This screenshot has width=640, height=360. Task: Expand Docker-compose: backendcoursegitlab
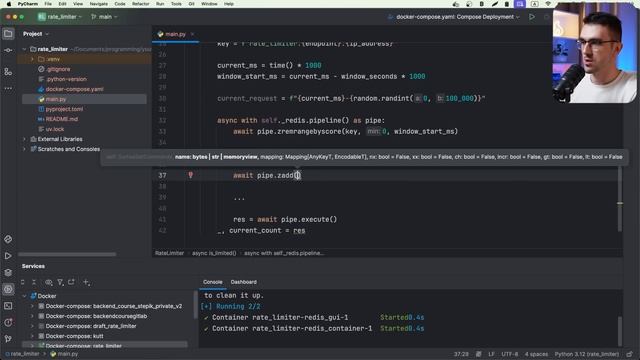32,316
